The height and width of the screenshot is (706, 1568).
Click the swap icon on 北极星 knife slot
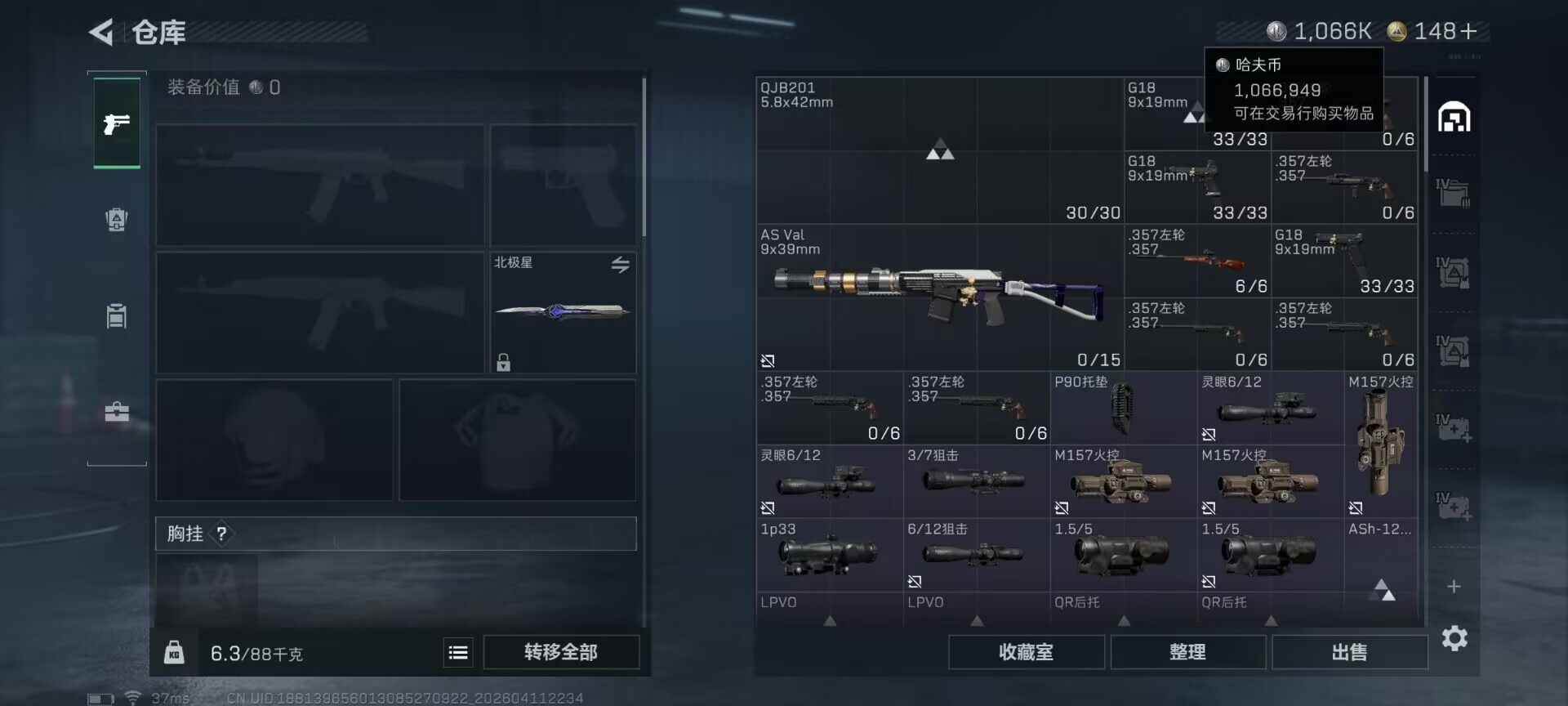click(x=621, y=264)
